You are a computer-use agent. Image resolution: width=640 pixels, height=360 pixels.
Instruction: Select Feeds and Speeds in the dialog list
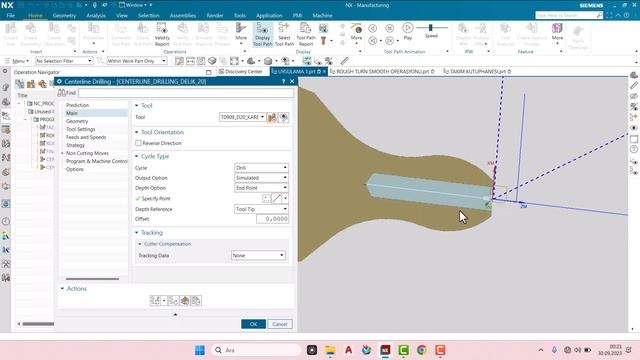click(x=86, y=137)
